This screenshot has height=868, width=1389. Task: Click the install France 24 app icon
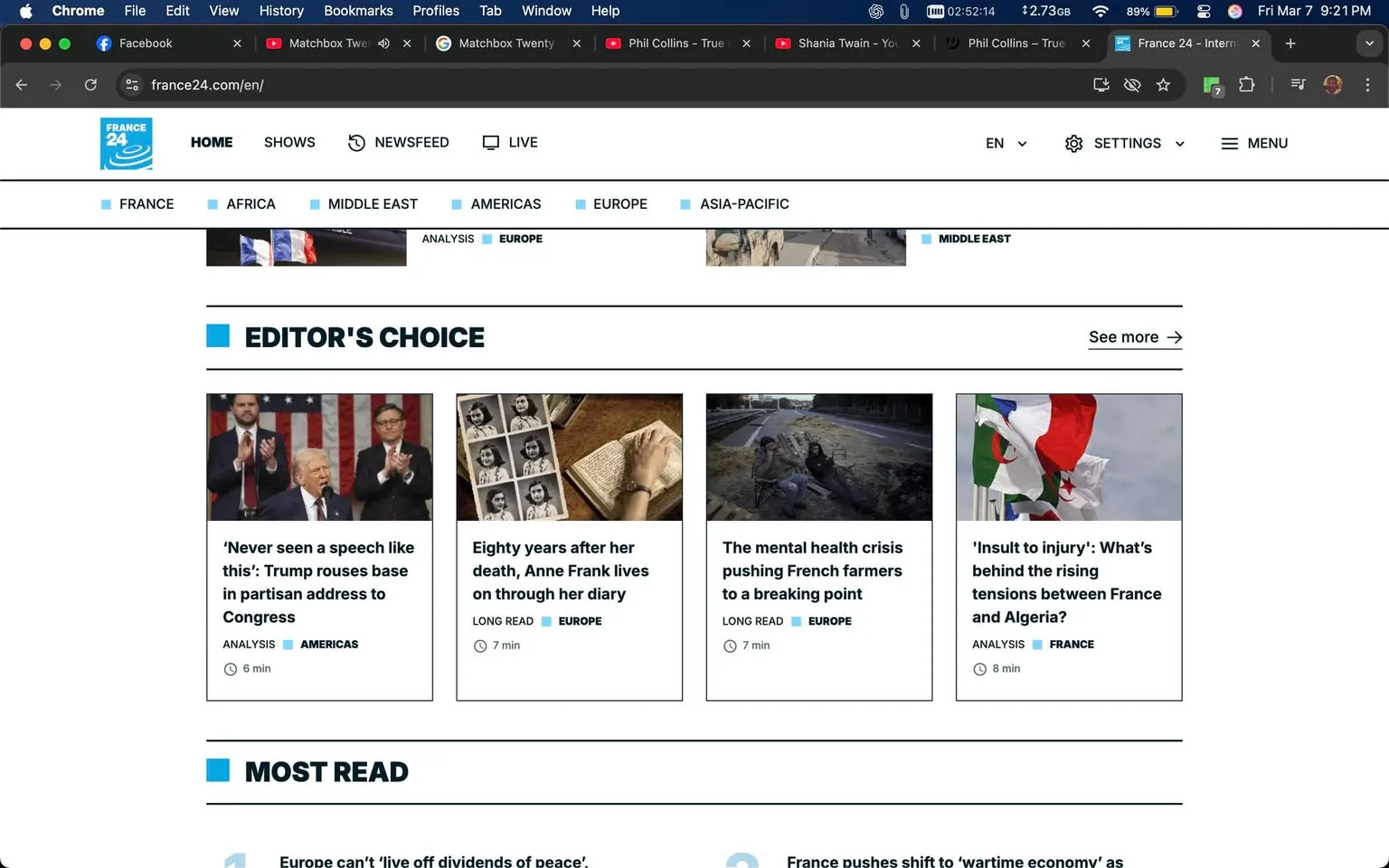[x=1101, y=84]
